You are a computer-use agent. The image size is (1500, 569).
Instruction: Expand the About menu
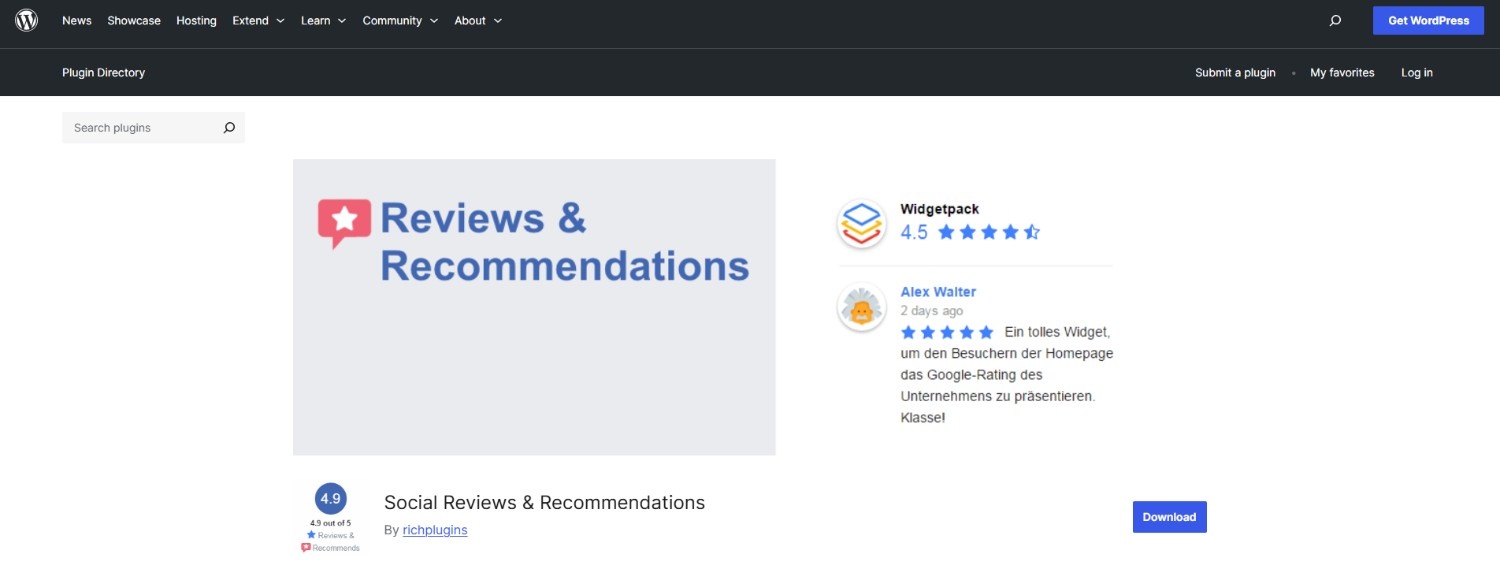[x=478, y=21]
